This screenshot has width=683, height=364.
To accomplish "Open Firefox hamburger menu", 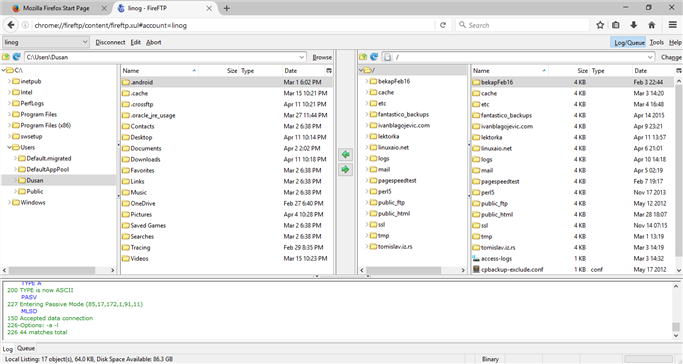I will pyautogui.click(x=673, y=25).
